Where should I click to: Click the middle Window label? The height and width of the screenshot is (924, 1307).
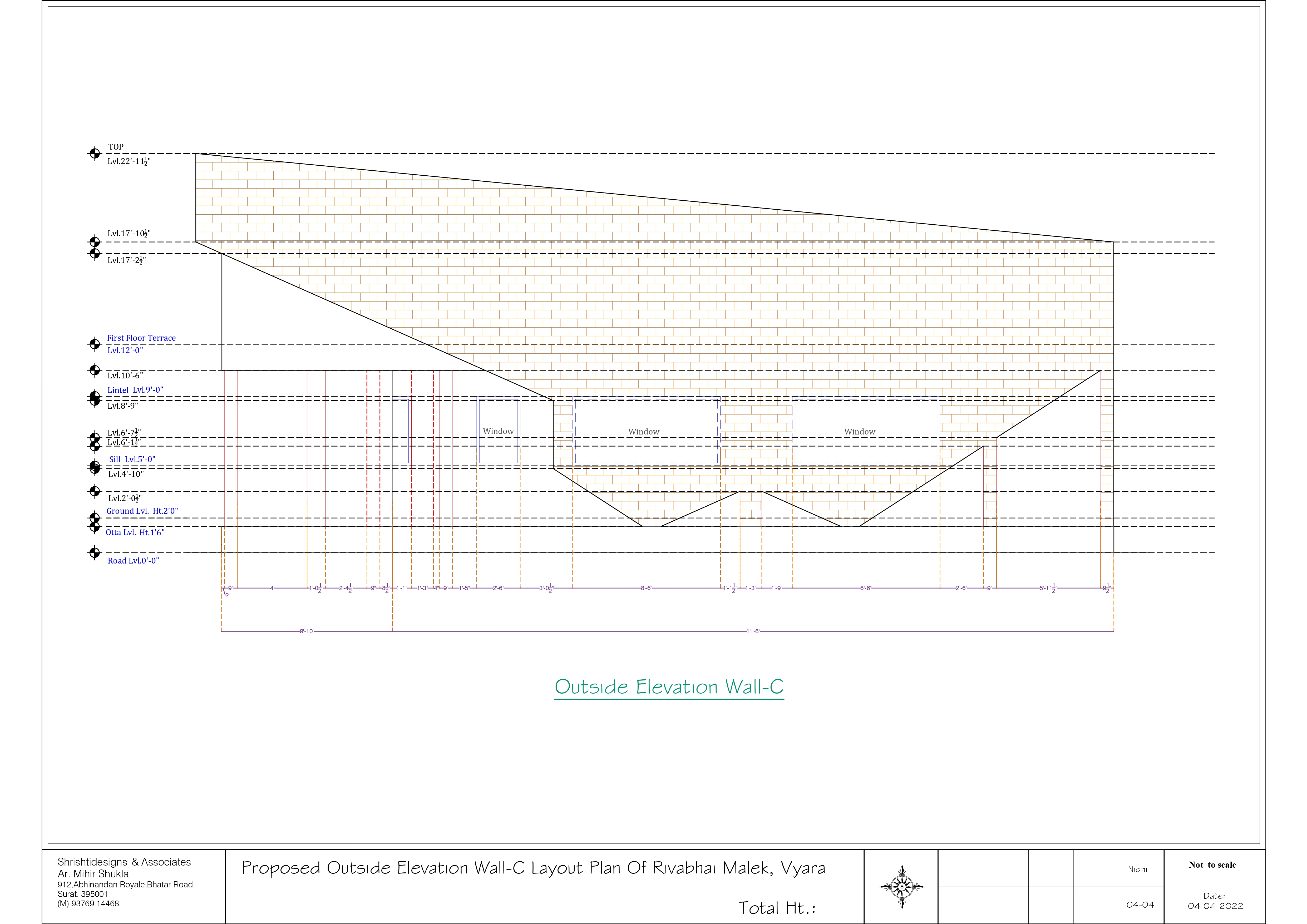tap(643, 432)
